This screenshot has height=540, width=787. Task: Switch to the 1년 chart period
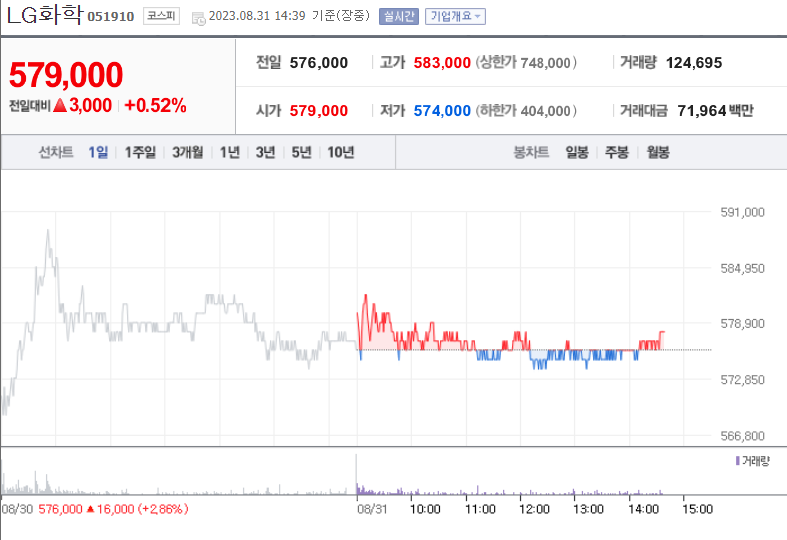click(x=230, y=152)
